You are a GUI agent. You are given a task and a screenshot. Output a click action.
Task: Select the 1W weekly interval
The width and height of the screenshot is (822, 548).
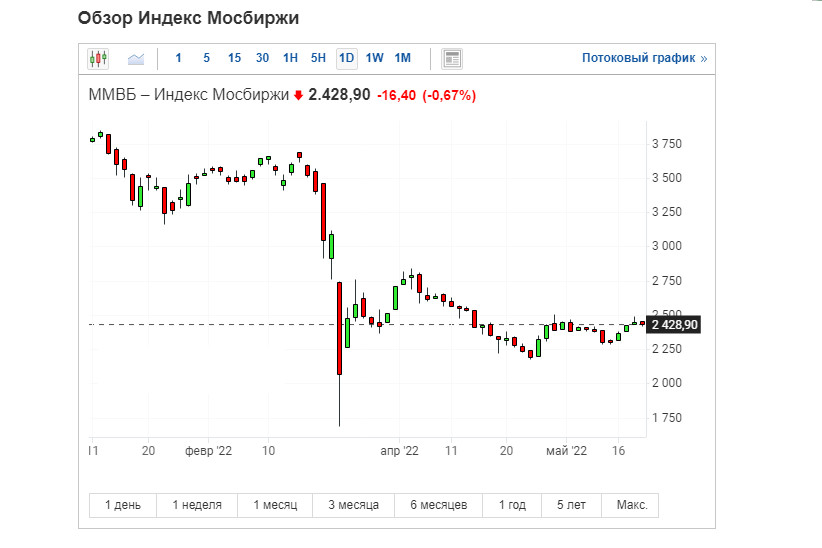point(374,58)
